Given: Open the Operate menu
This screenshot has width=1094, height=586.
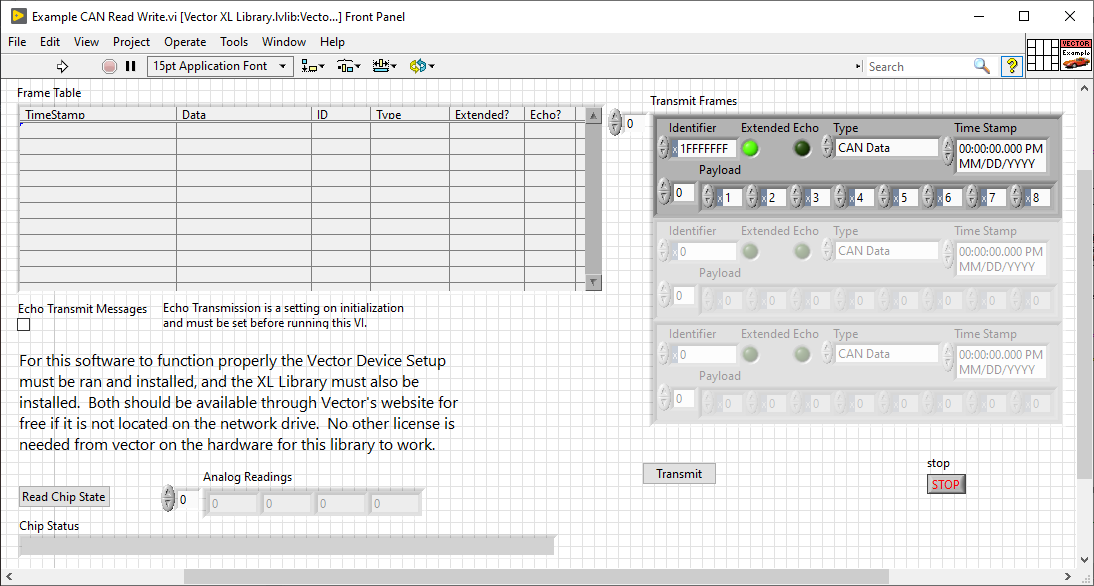Looking at the screenshot, I should 185,42.
